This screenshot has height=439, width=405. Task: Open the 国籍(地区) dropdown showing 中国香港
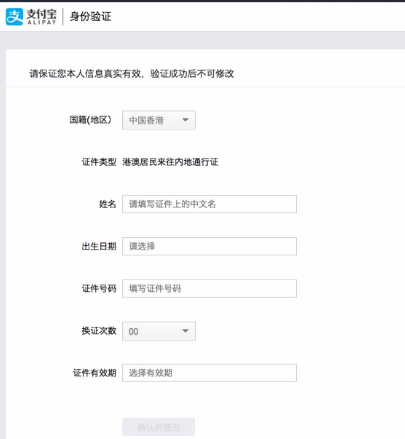pyautogui.click(x=159, y=120)
